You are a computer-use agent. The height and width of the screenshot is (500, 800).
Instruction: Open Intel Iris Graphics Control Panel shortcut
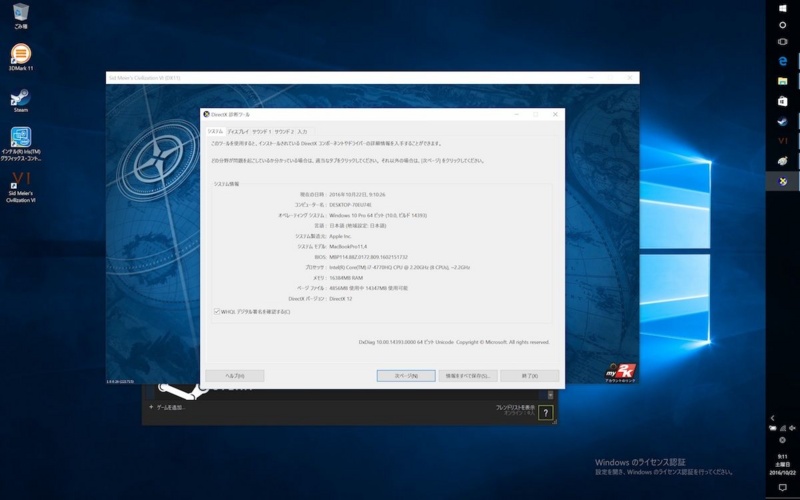[20, 144]
